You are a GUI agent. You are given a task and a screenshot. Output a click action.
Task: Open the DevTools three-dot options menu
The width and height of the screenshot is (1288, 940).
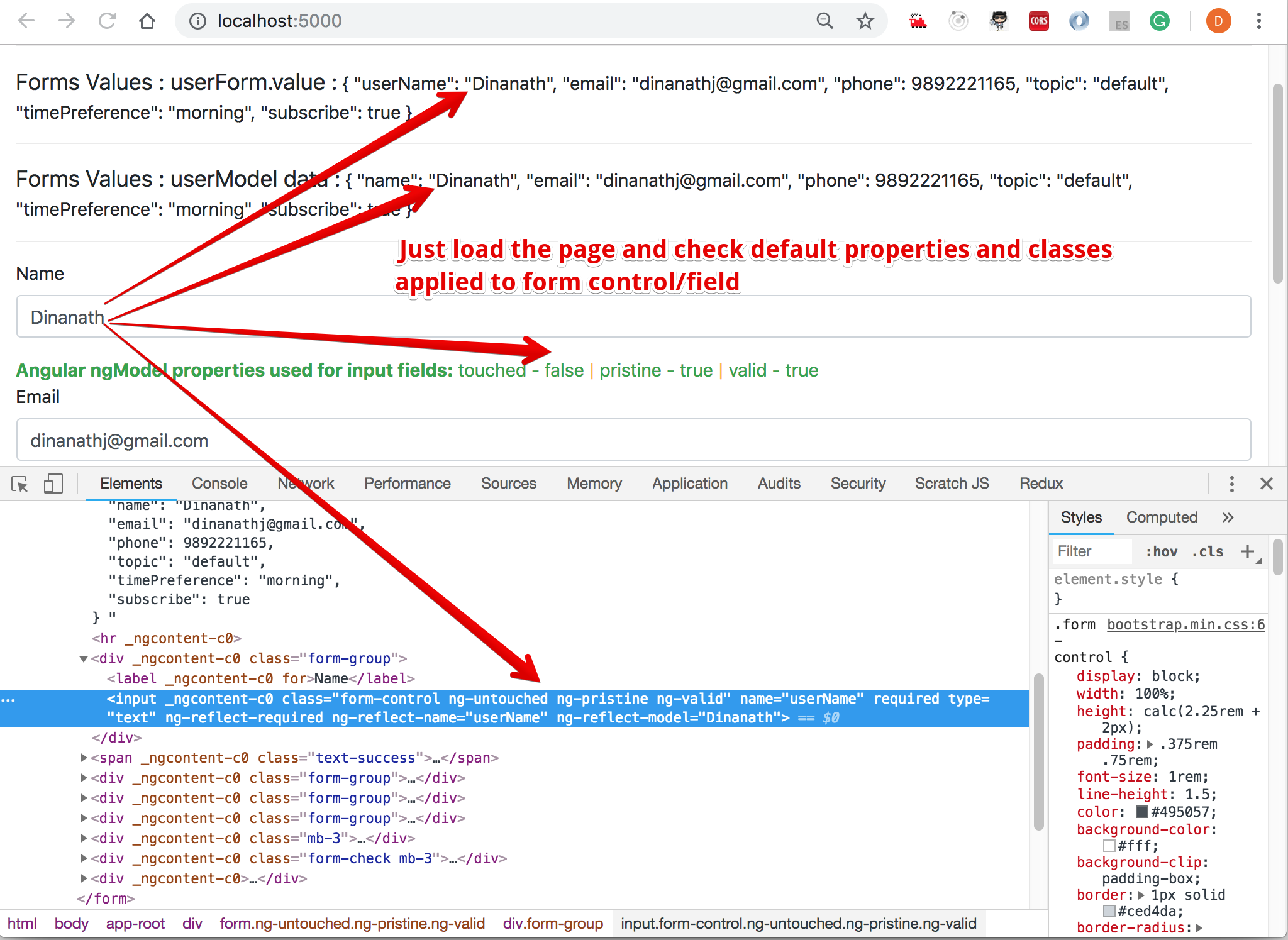[1231, 484]
